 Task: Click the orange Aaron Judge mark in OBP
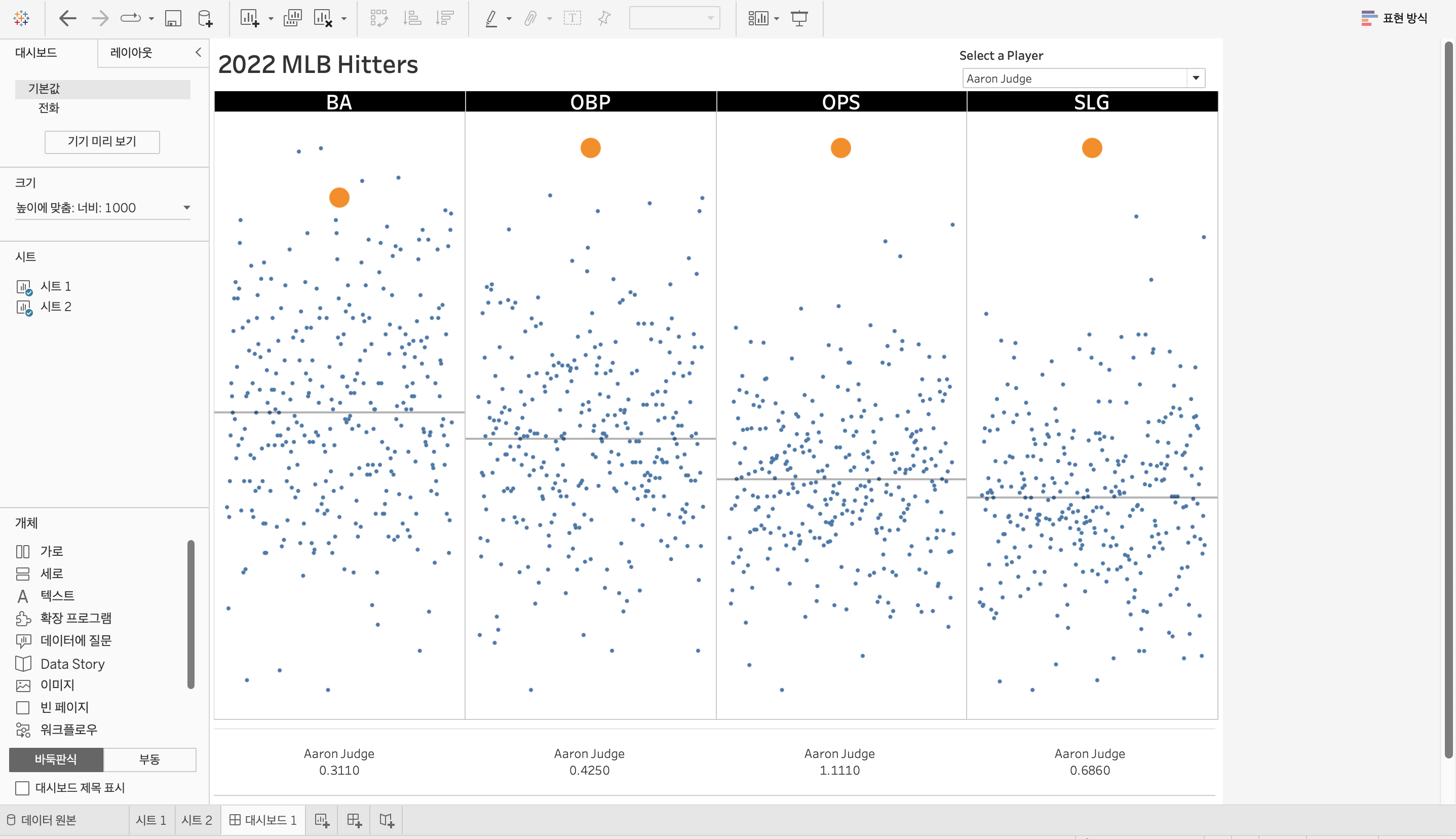591,148
